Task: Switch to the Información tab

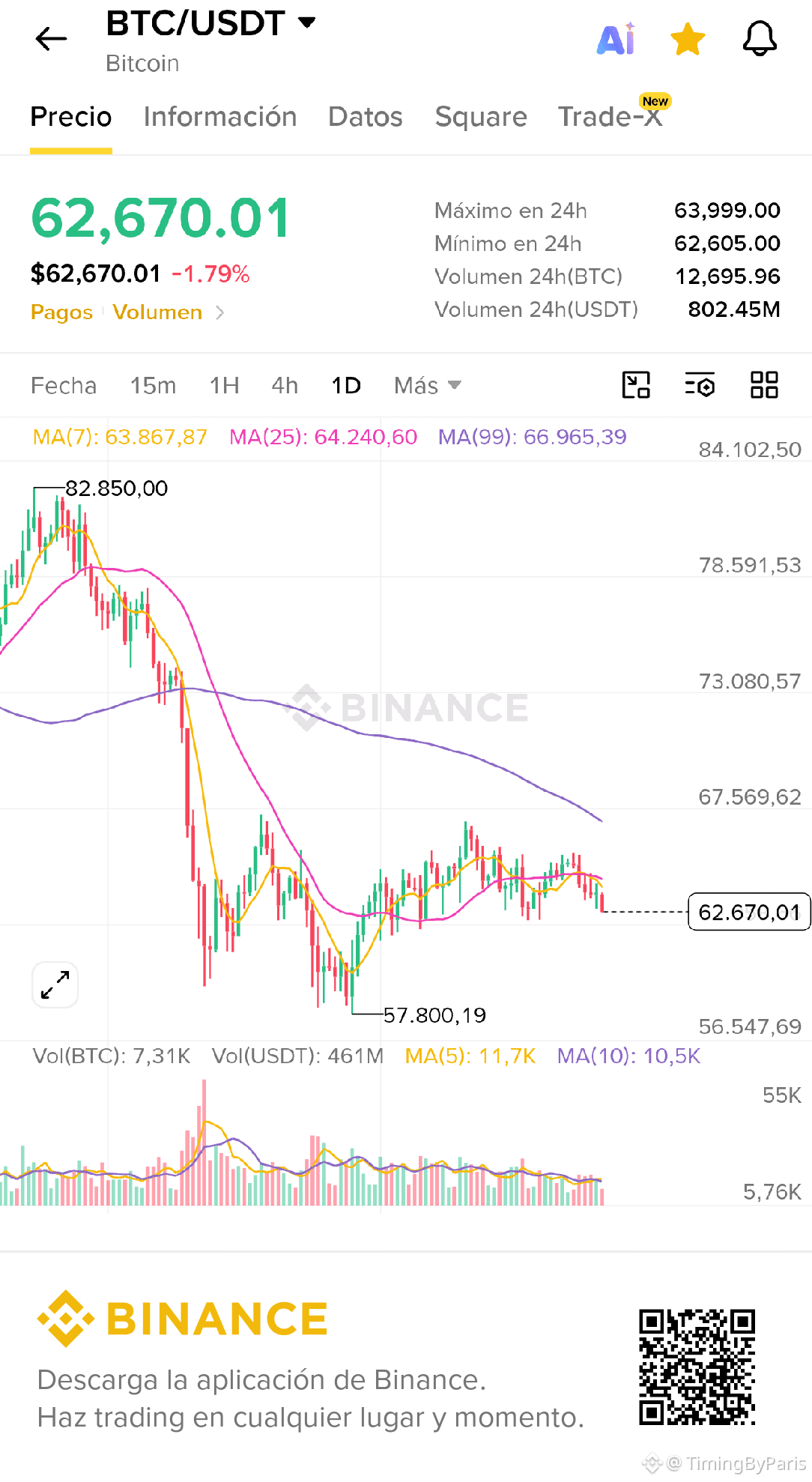Action: coord(220,117)
